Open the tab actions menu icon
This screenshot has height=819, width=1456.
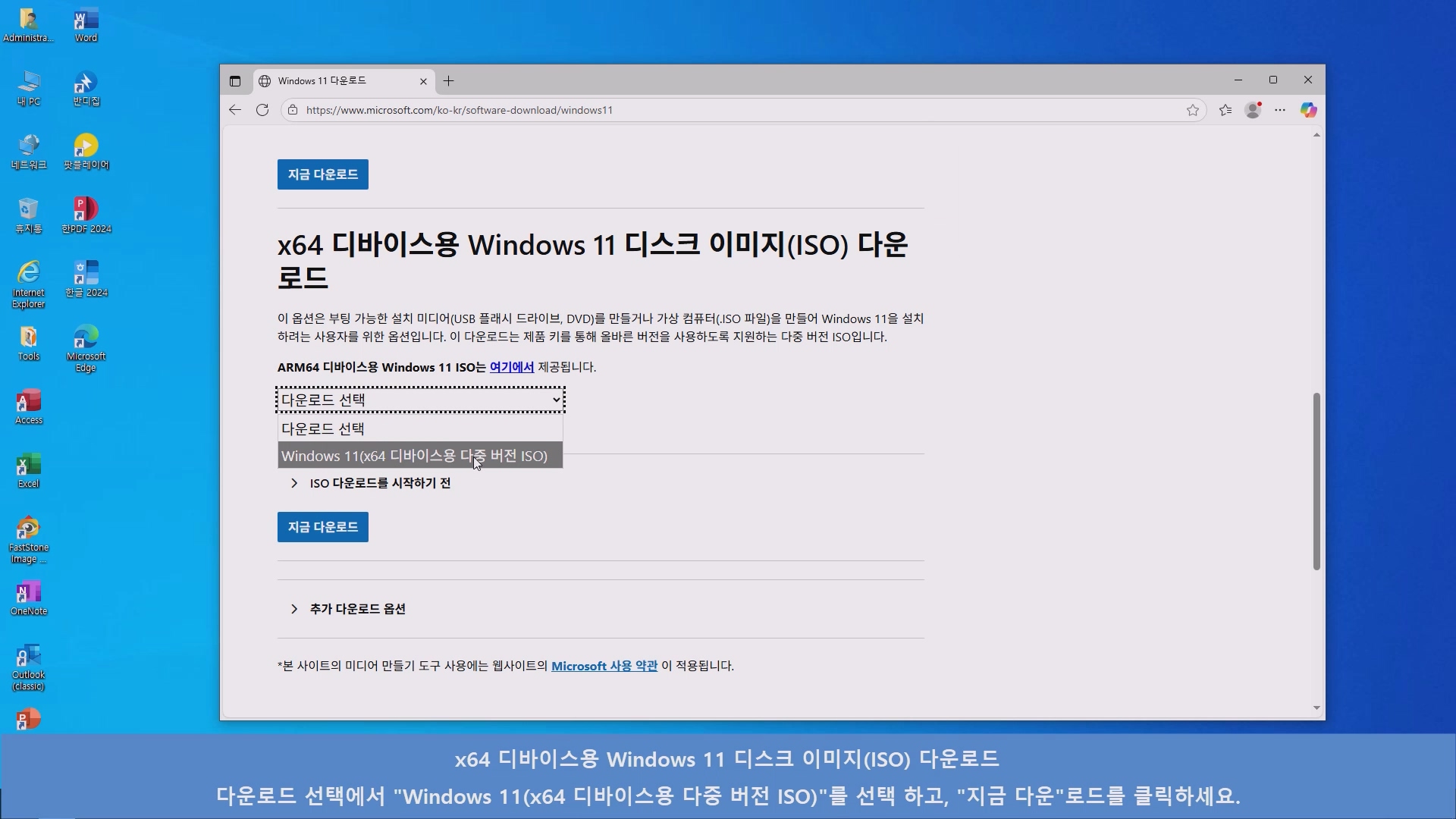(x=235, y=81)
